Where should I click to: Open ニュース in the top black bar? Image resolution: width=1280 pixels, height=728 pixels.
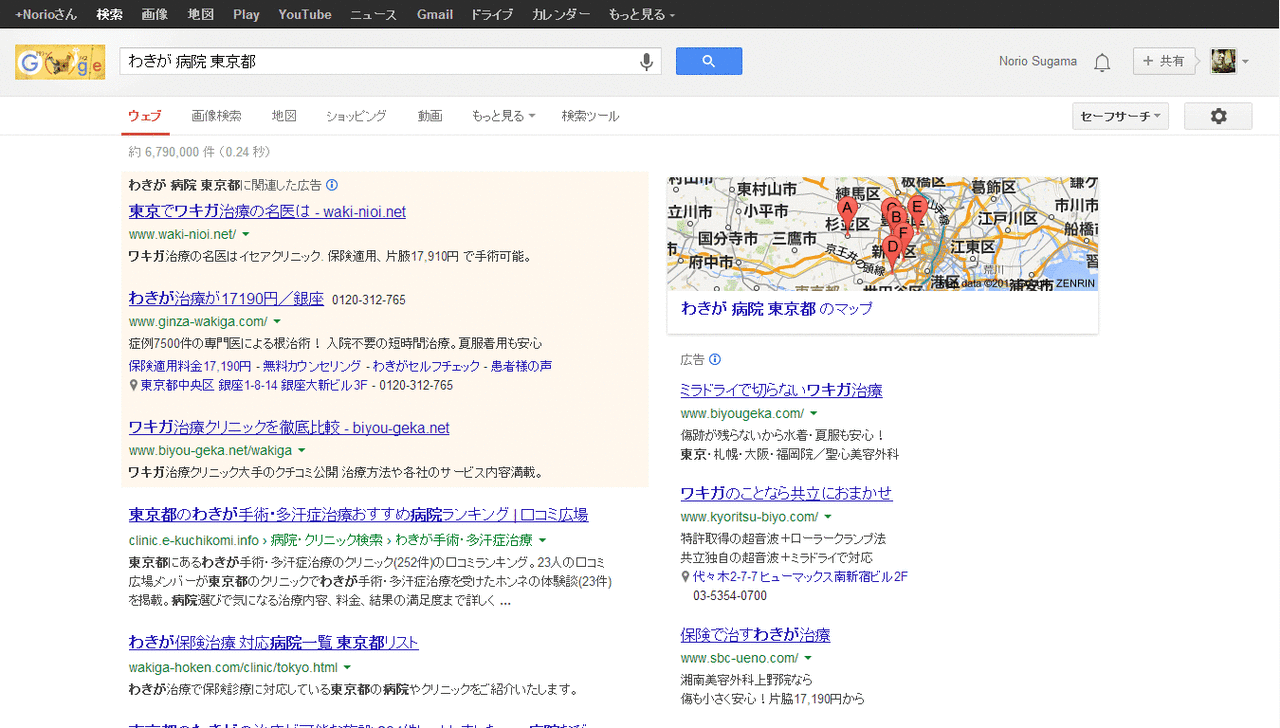point(373,15)
